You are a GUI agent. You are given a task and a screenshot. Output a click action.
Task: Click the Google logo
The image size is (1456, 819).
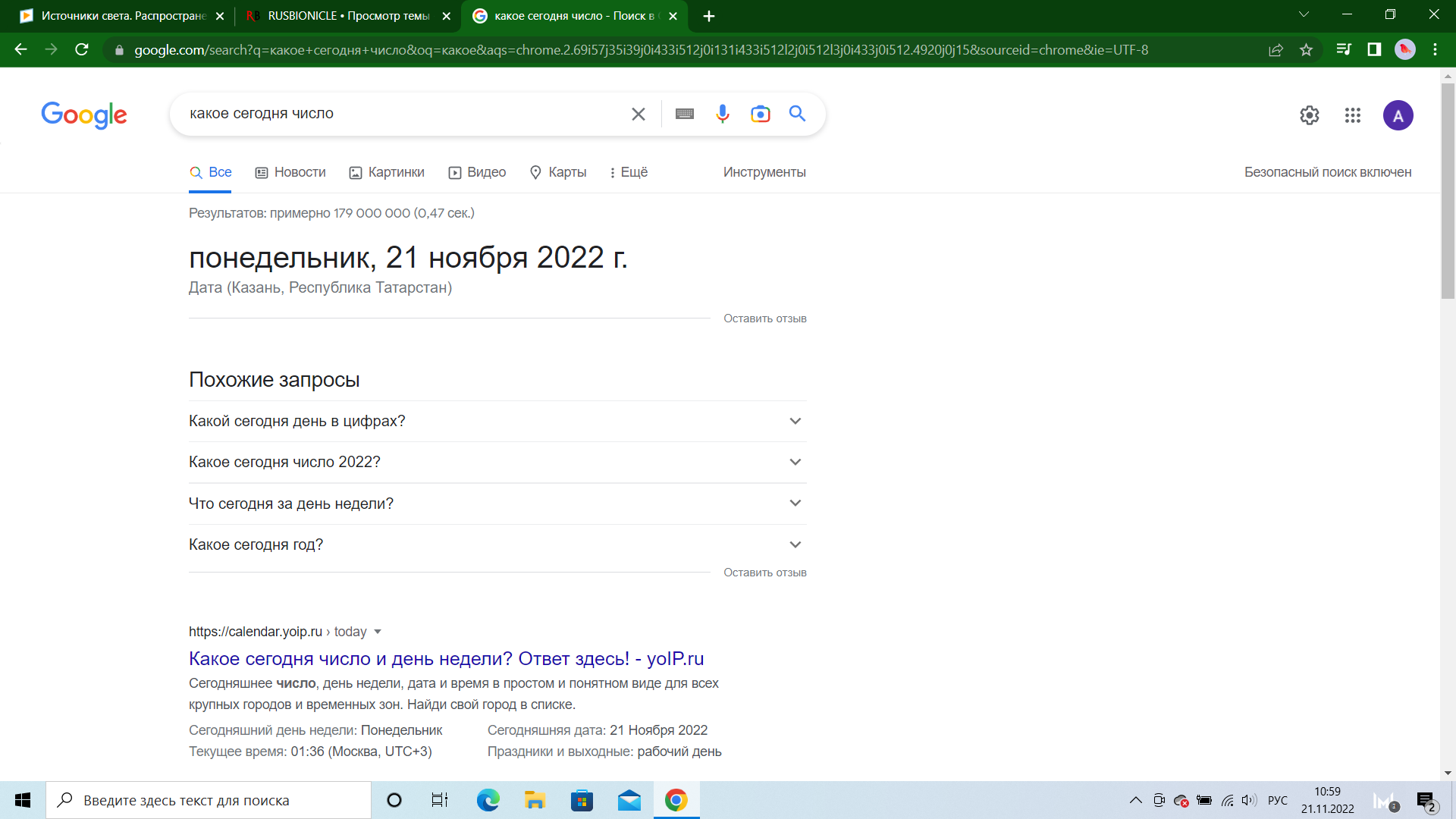click(84, 115)
